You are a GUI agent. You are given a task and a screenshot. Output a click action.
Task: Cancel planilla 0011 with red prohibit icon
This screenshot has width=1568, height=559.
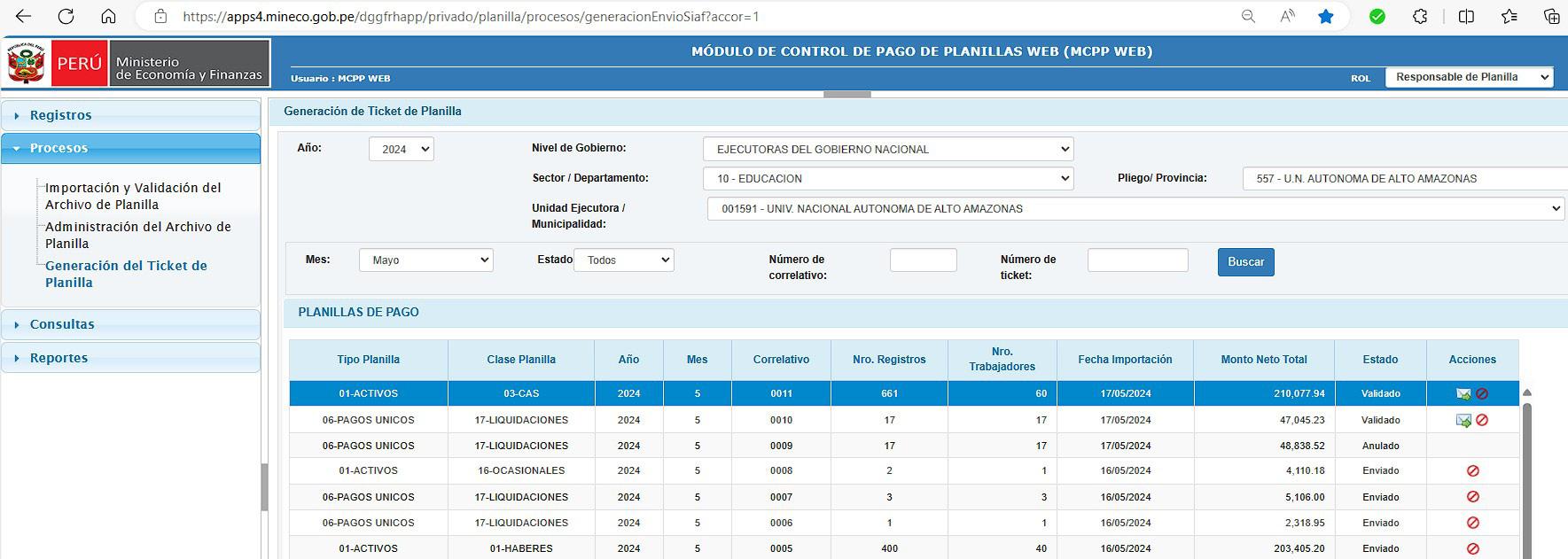[1482, 394]
